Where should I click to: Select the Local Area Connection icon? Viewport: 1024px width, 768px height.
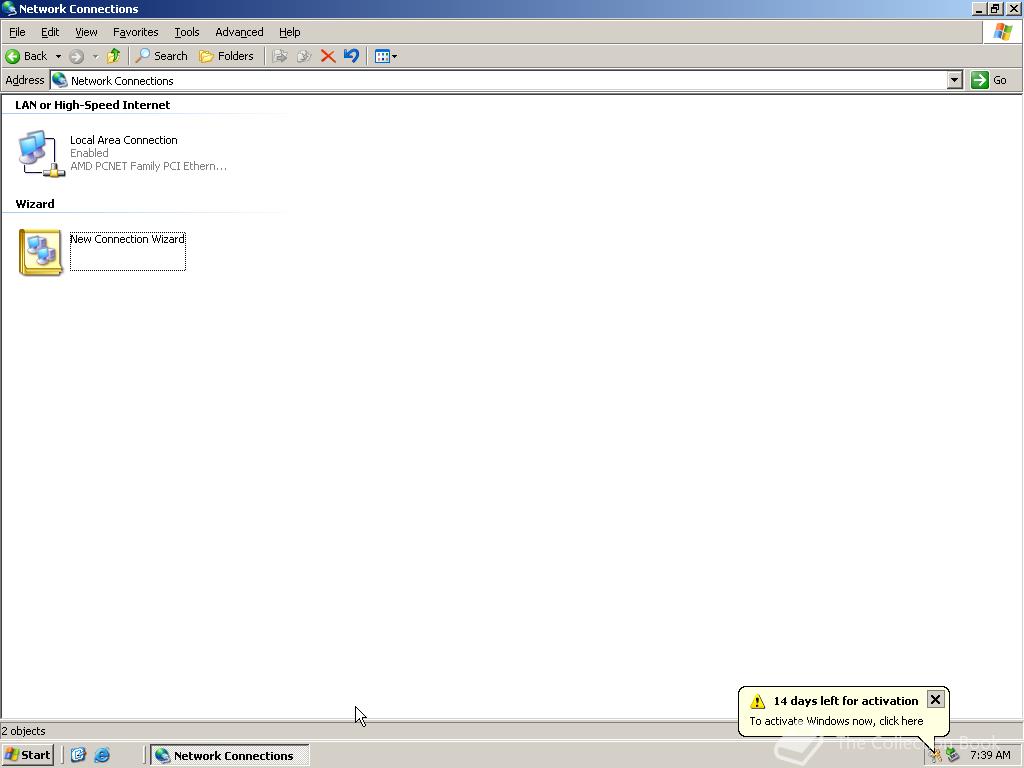(x=41, y=153)
